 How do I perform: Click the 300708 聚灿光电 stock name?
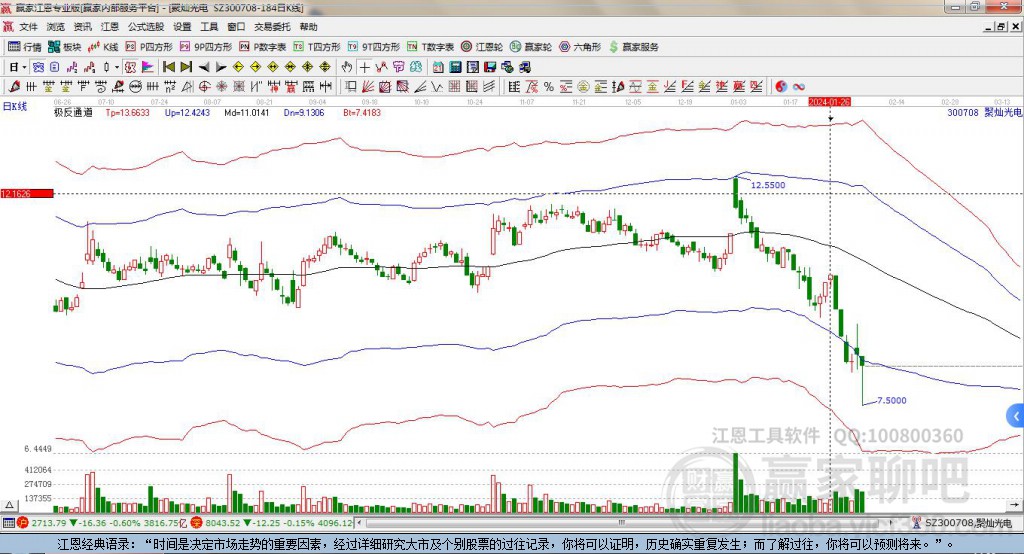point(984,112)
